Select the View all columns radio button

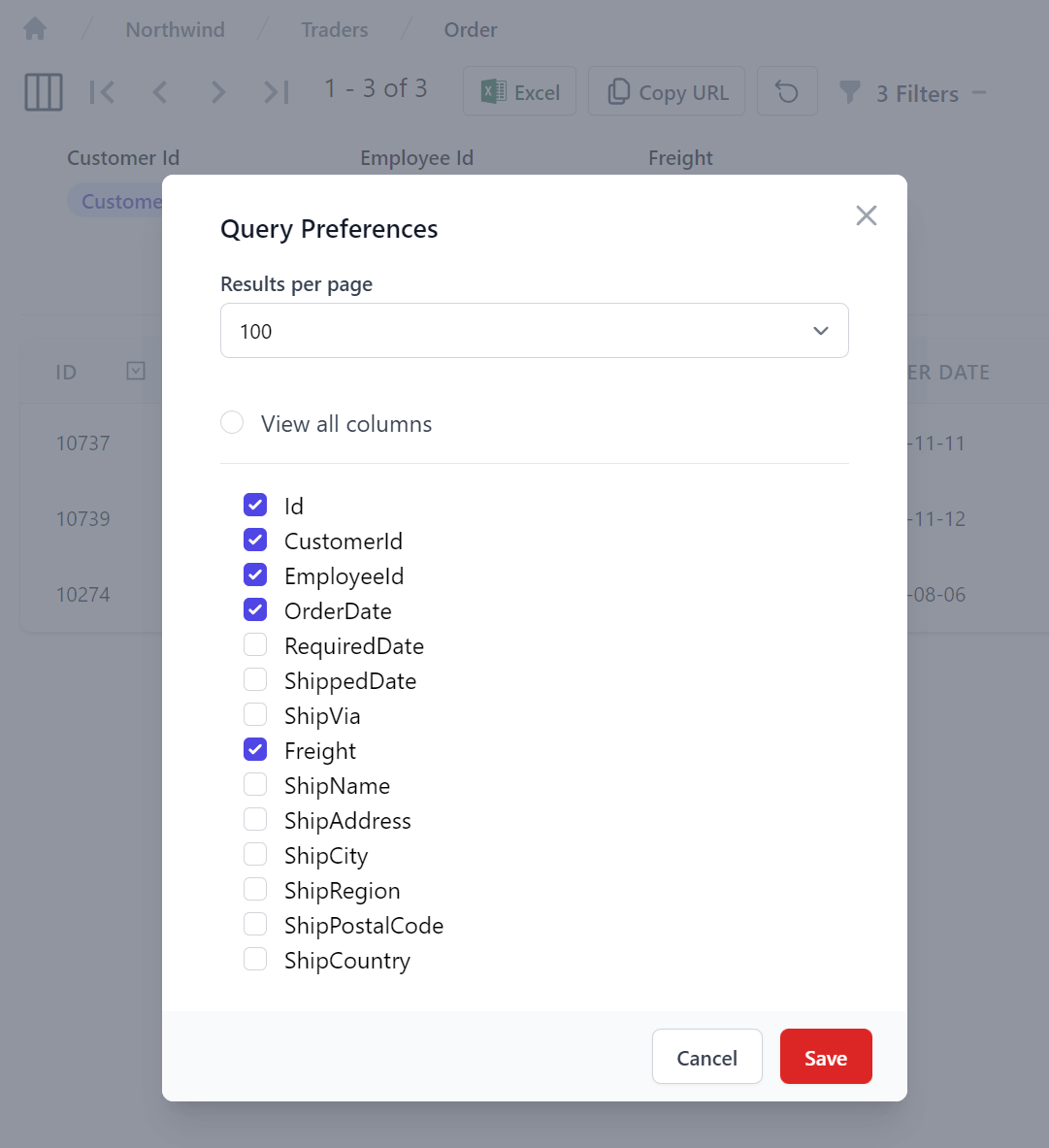pos(232,422)
